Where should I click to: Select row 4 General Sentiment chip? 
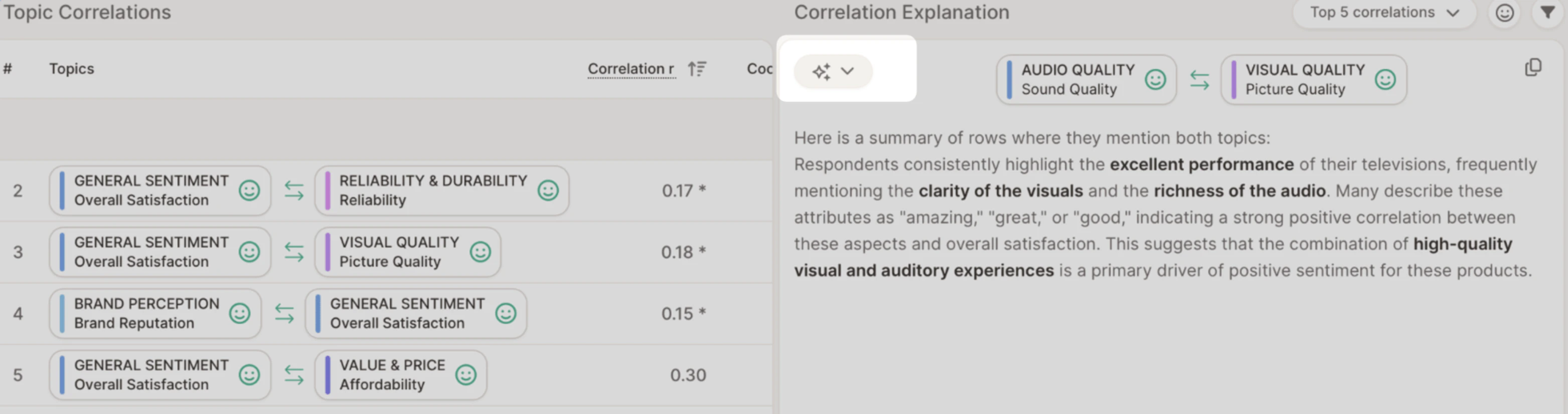click(416, 314)
